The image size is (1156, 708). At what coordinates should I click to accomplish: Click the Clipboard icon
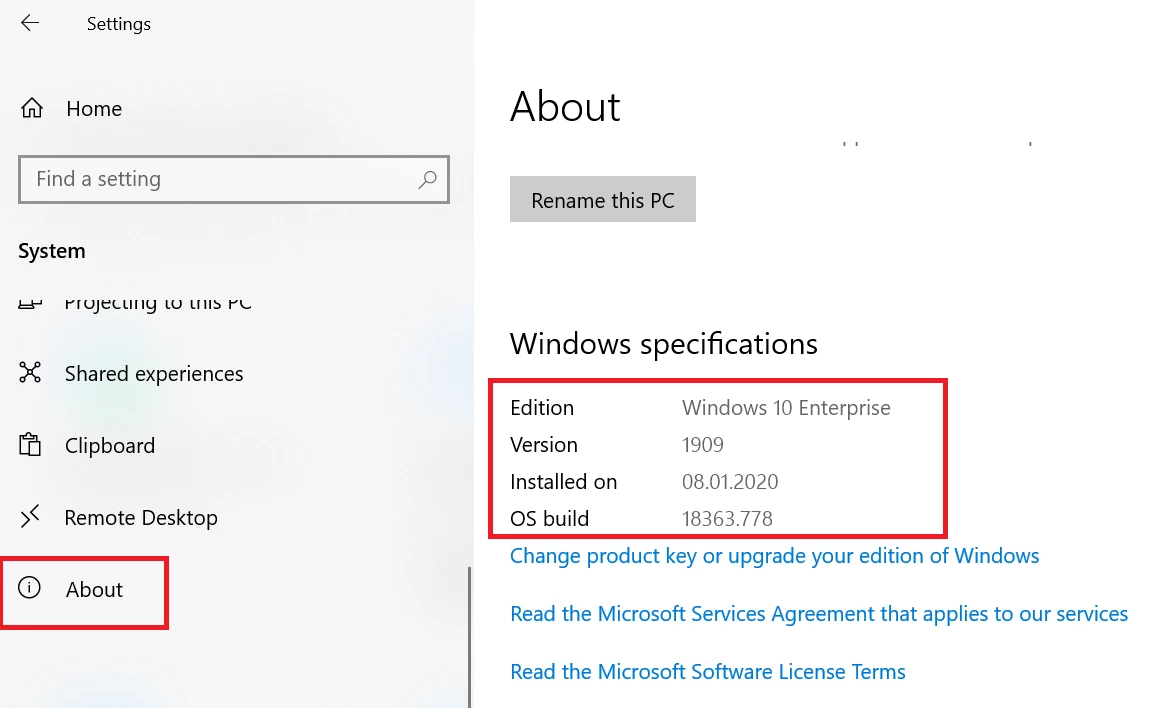click(x=30, y=444)
